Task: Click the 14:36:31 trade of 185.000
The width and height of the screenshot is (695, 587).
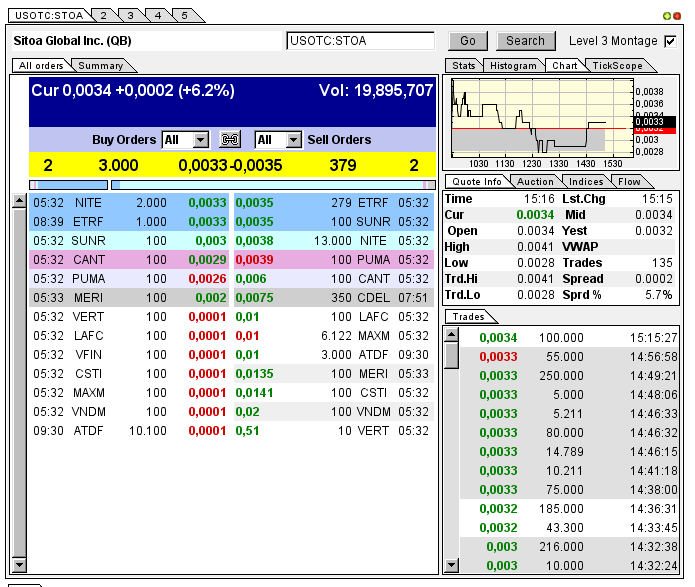Action: pos(570,509)
